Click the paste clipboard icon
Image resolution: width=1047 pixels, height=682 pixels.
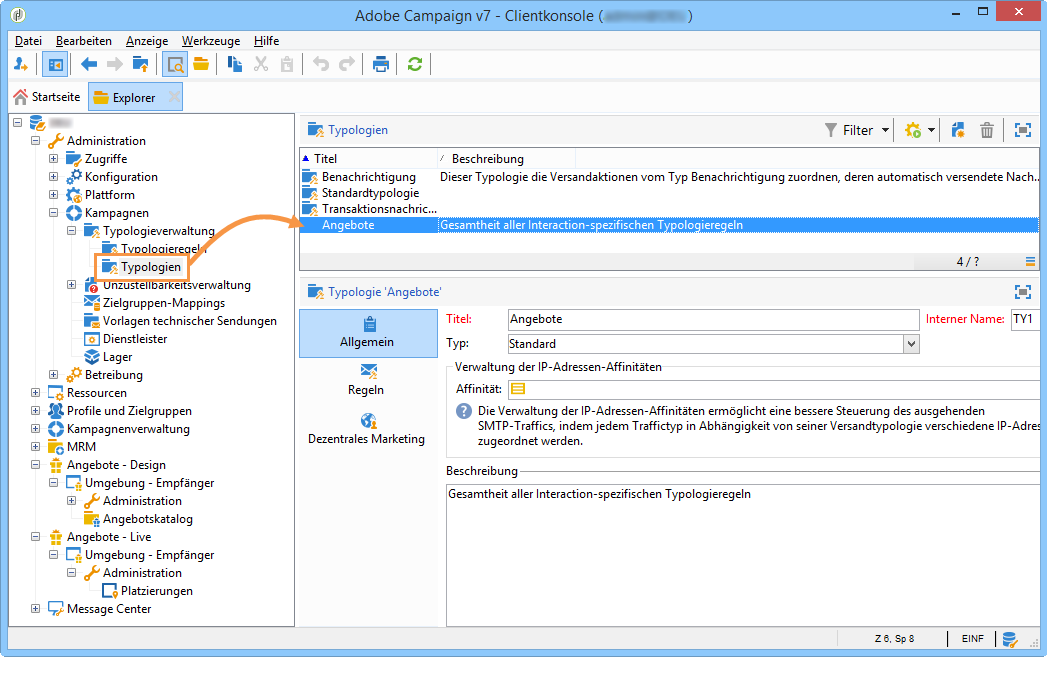[287, 64]
